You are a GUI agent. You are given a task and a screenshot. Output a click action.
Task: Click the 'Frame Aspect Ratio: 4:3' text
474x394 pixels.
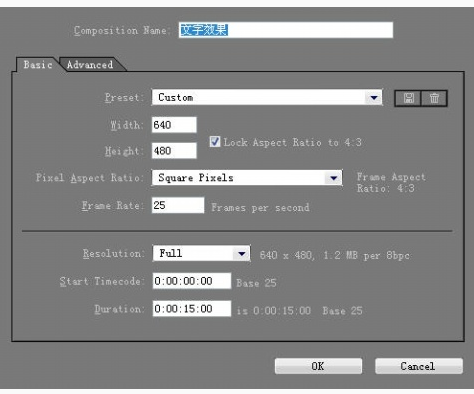point(391,182)
